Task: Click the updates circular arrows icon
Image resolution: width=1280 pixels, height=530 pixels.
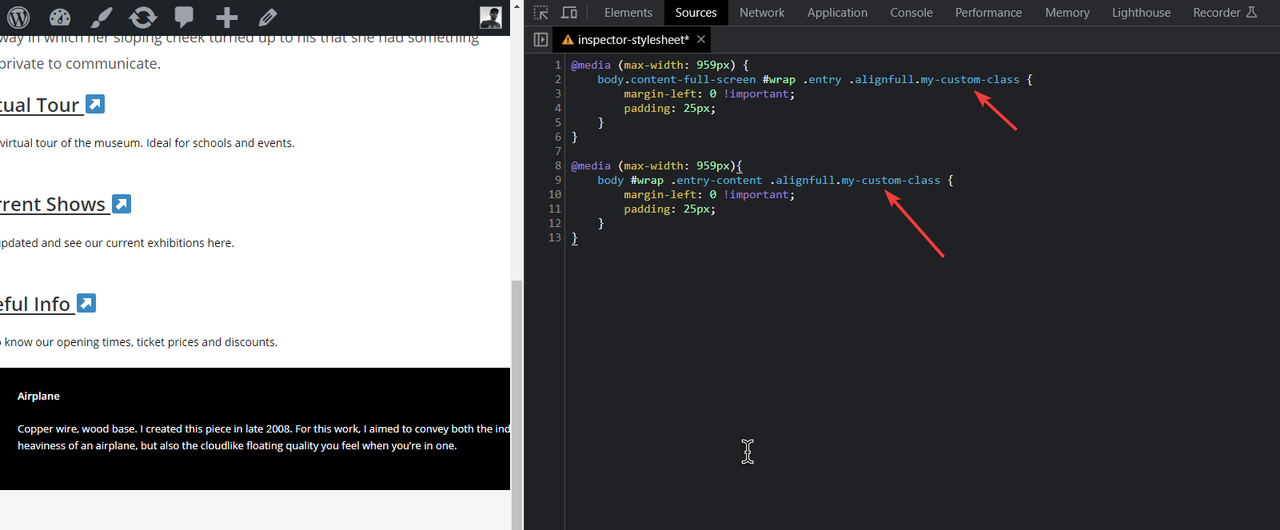Action: 143,17
